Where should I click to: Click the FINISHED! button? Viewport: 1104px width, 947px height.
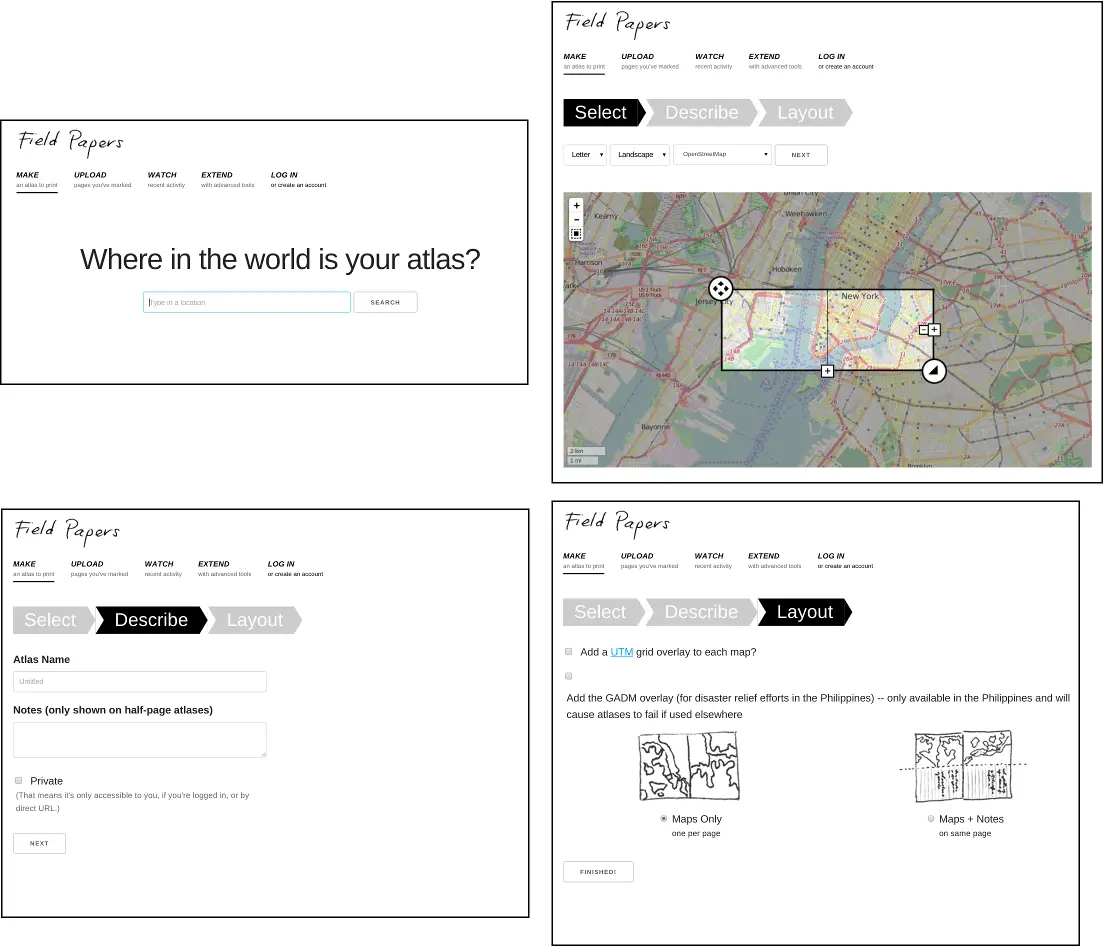598,872
